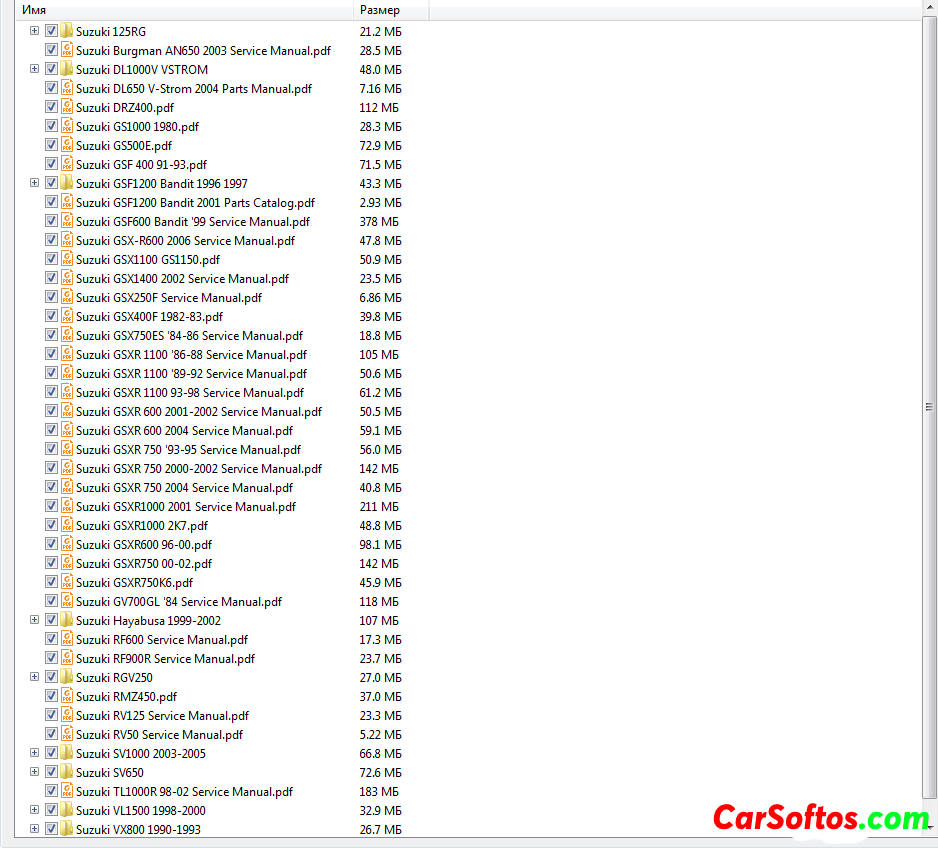Uncheck the Suzuki Burgman AN650 checkbox
938x848 pixels.
(x=51, y=51)
